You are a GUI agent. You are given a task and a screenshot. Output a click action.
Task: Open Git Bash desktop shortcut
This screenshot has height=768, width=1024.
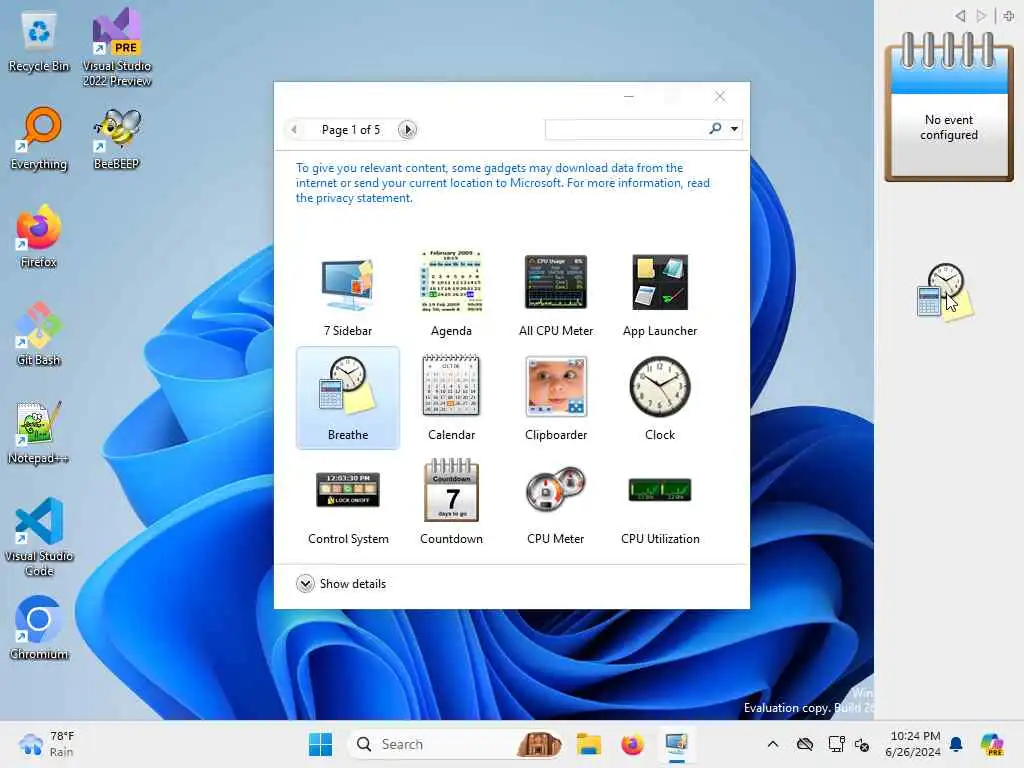tap(39, 334)
